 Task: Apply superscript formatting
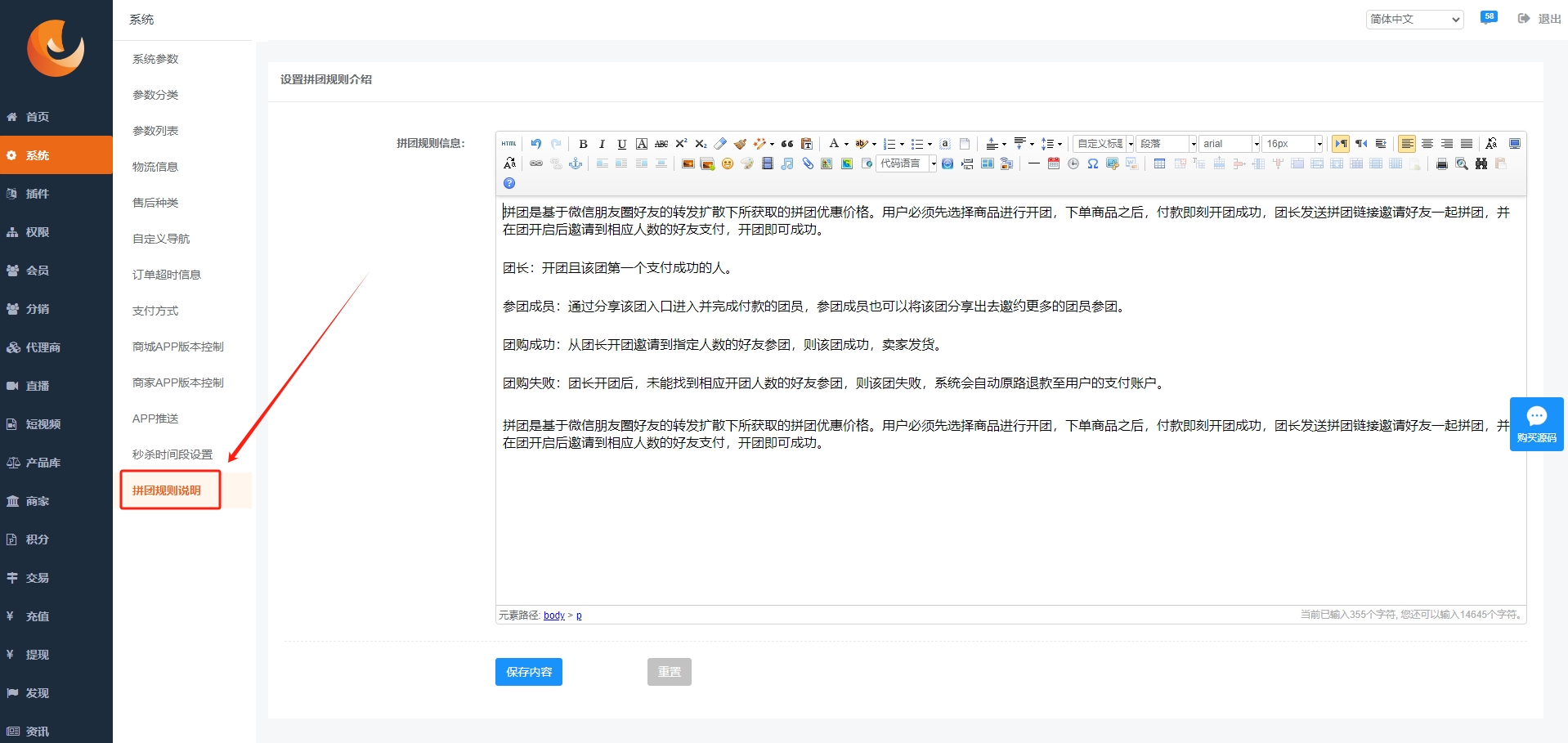[681, 144]
